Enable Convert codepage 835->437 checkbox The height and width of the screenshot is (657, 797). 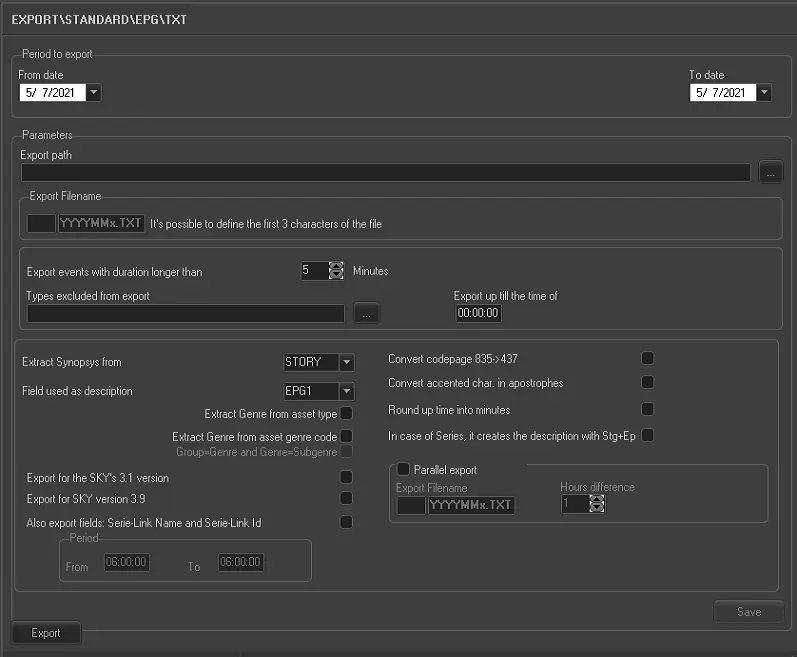(647, 358)
